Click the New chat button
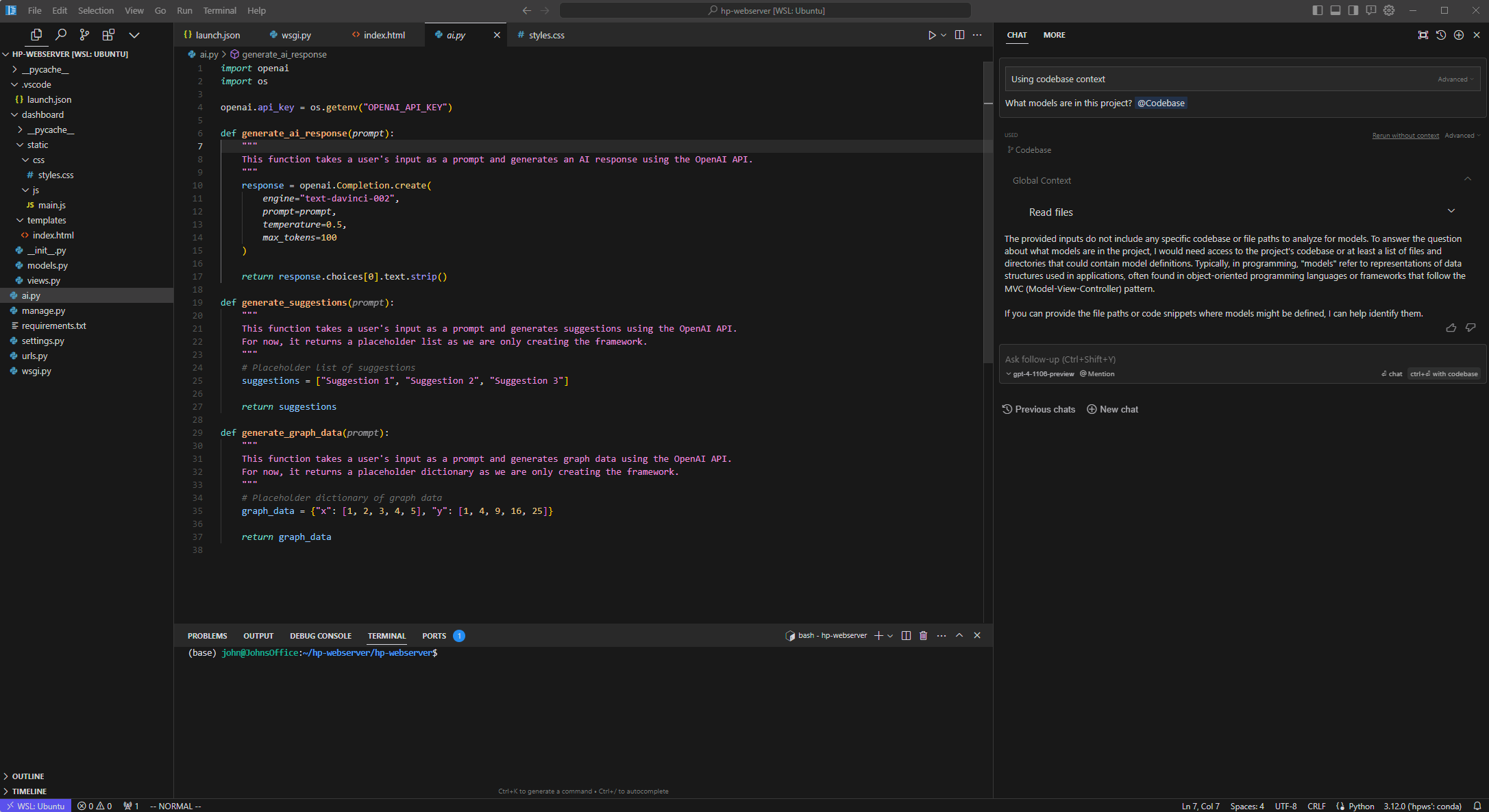 (1113, 409)
